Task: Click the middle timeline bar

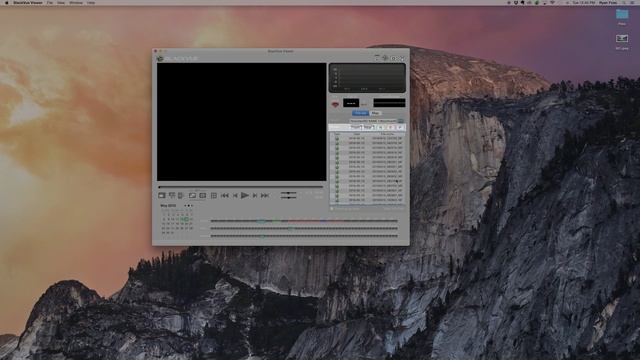Action: (304, 229)
